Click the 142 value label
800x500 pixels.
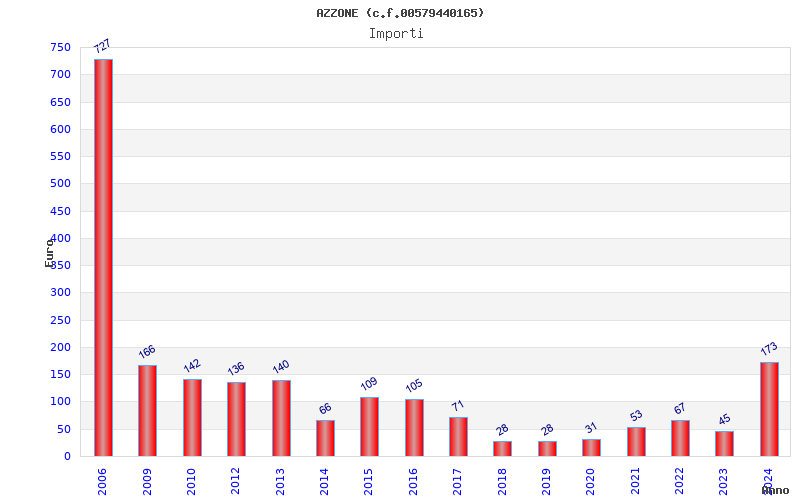click(192, 365)
